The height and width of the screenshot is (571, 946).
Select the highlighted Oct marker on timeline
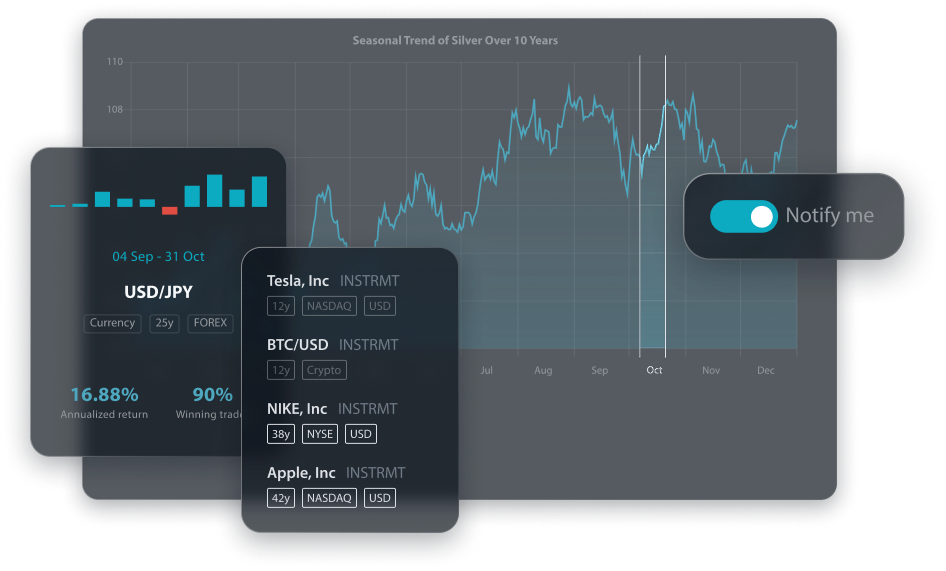(x=654, y=370)
